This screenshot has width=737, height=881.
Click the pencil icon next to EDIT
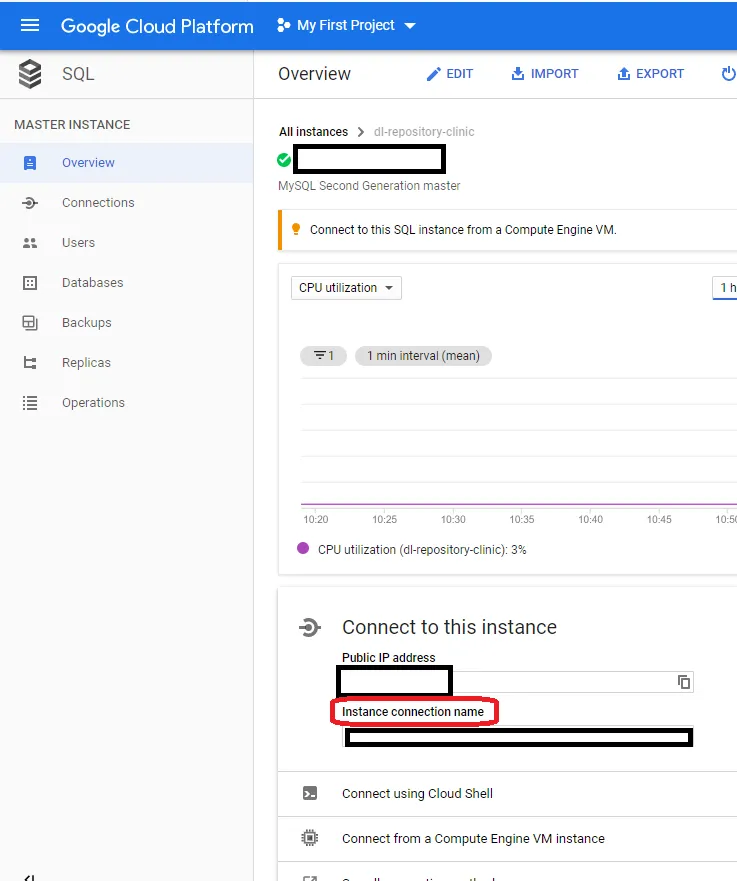(433, 74)
